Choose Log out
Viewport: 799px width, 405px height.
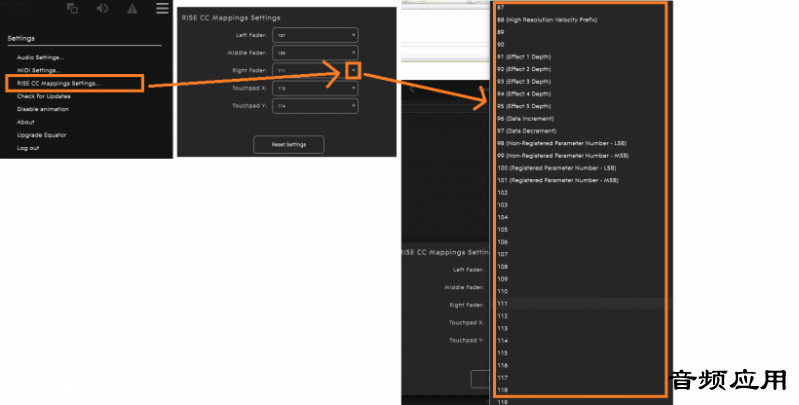(x=28, y=148)
